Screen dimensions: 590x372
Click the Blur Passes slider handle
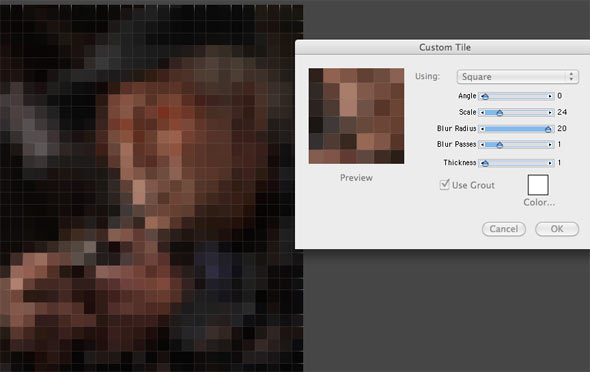tap(499, 145)
